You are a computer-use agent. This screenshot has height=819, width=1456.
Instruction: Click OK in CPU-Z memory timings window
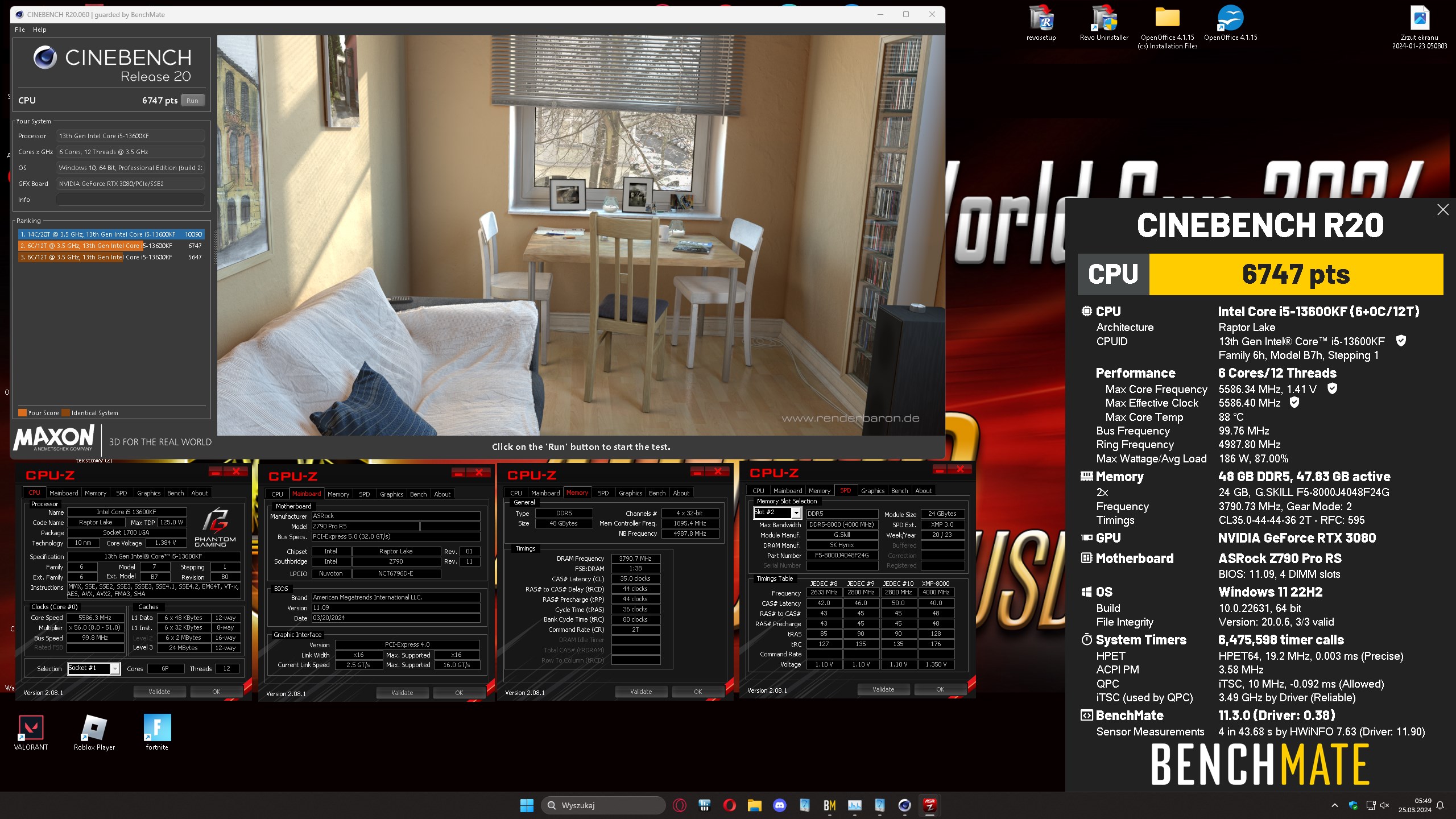coord(698,692)
